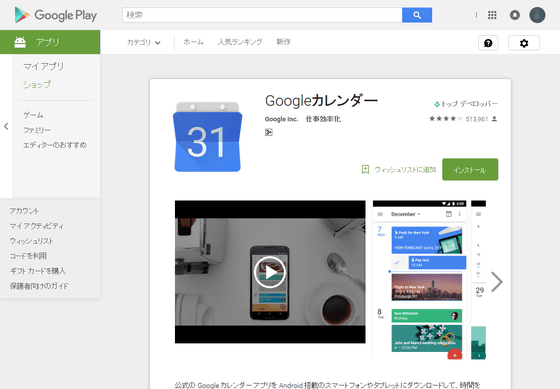Click the 3+ content rating badge
The image size is (560, 389).
pos(269,133)
